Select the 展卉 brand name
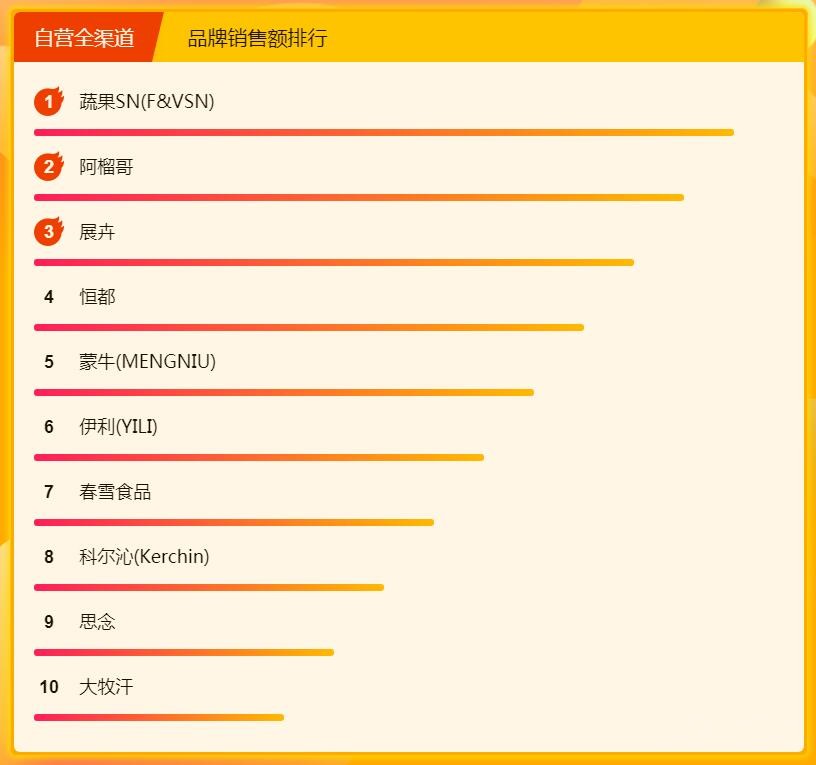Screen dimensions: 816x765 coord(97,232)
